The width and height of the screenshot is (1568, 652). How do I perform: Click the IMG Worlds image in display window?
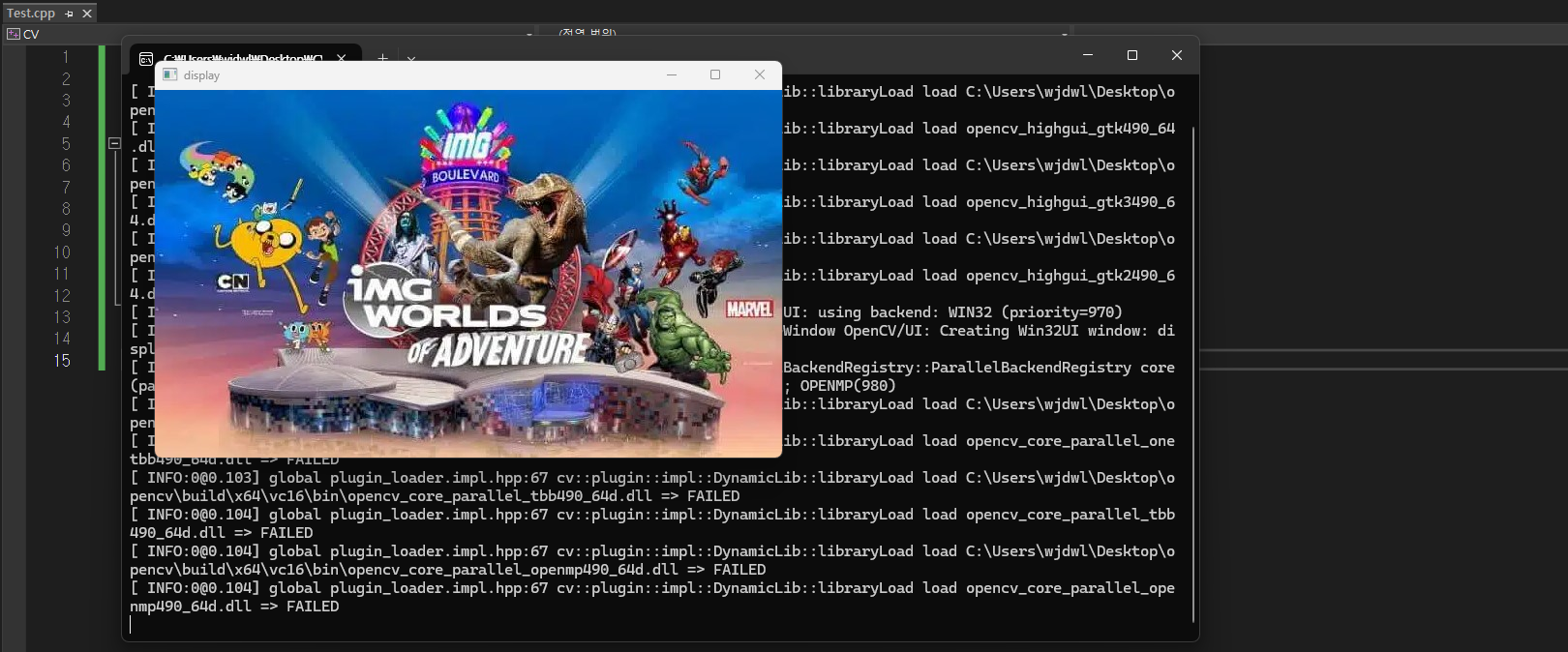468,273
